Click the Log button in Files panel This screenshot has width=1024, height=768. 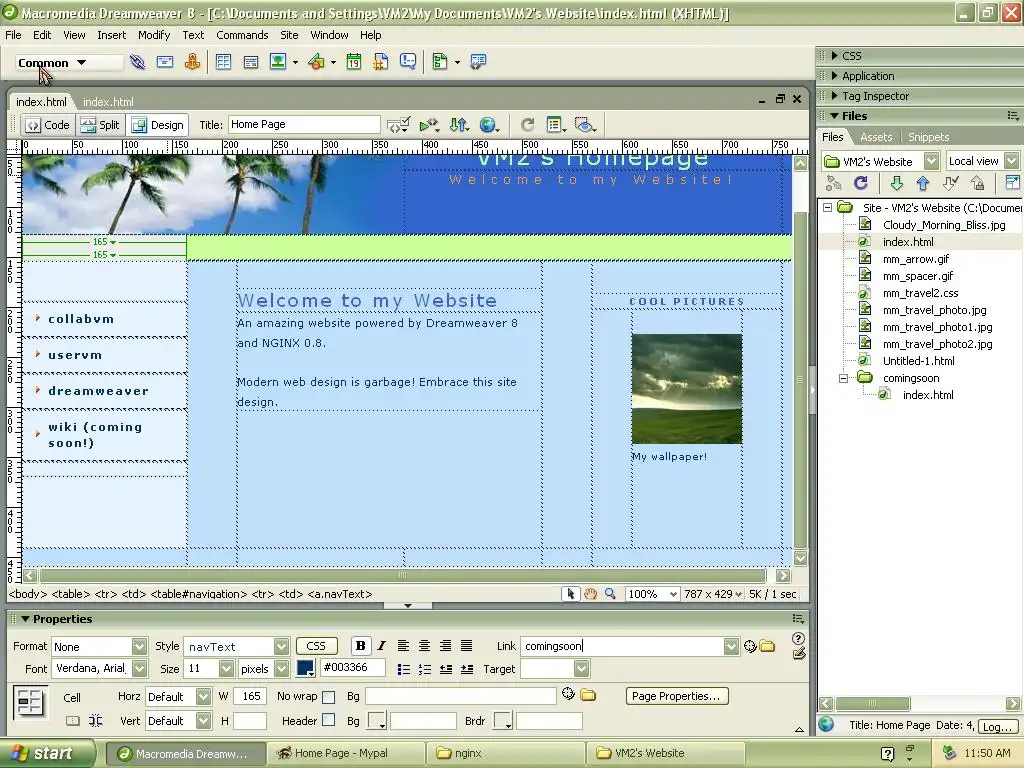pos(997,726)
